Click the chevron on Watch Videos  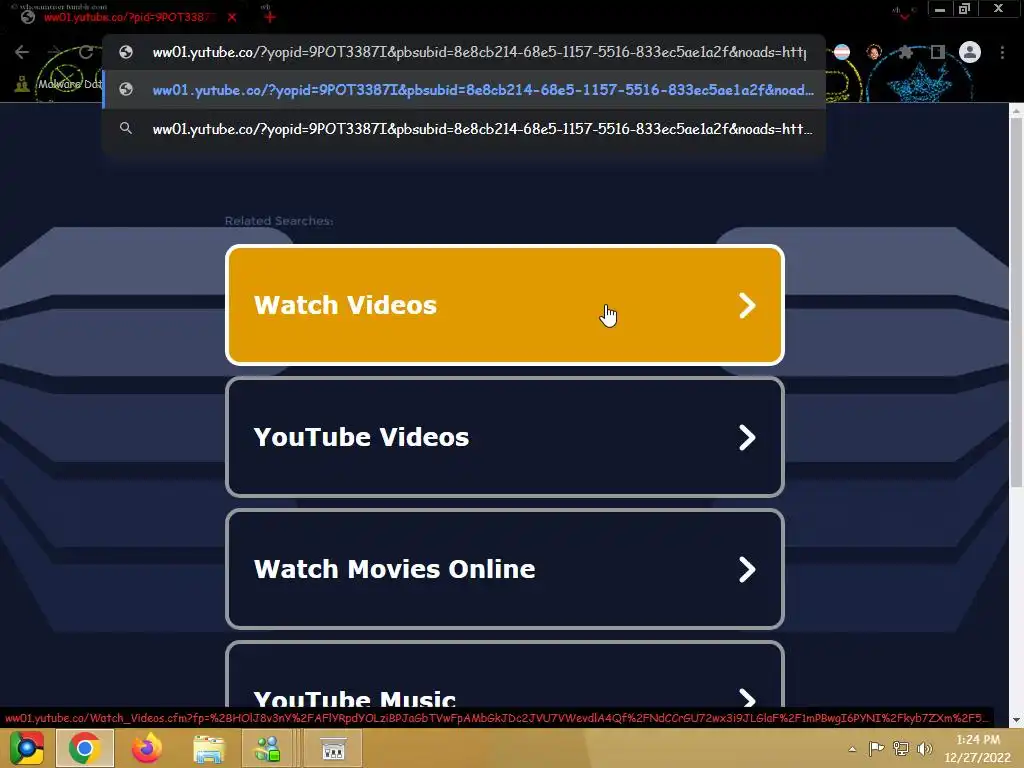(x=747, y=305)
